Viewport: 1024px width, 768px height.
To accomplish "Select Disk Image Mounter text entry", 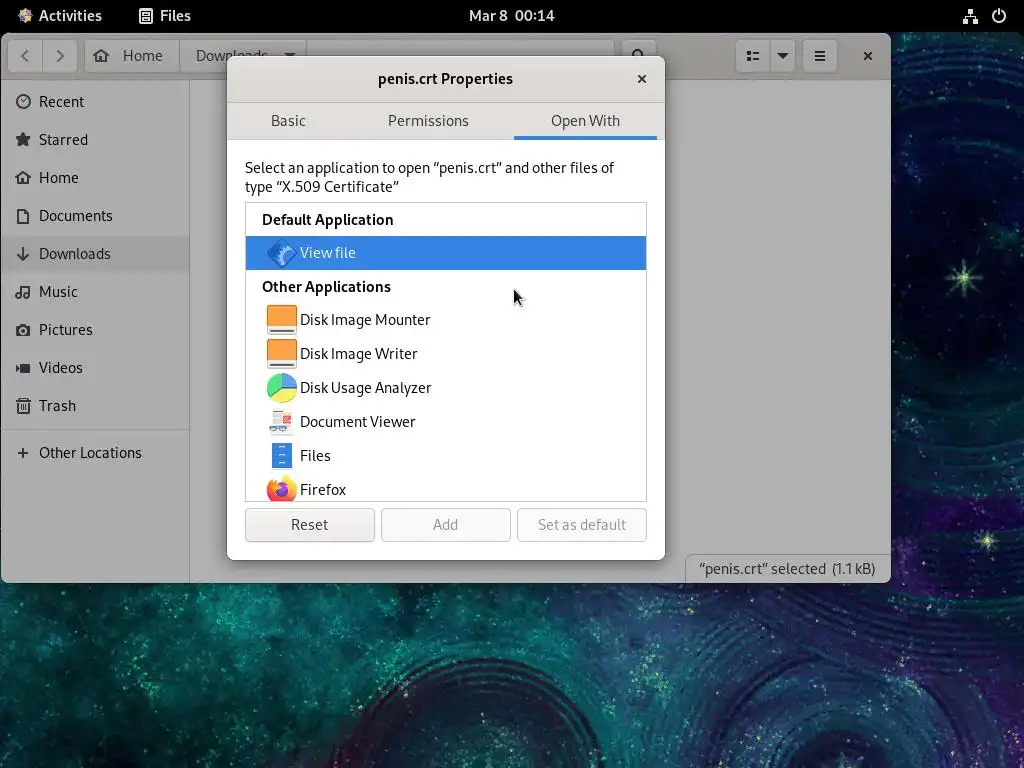I will tap(364, 320).
